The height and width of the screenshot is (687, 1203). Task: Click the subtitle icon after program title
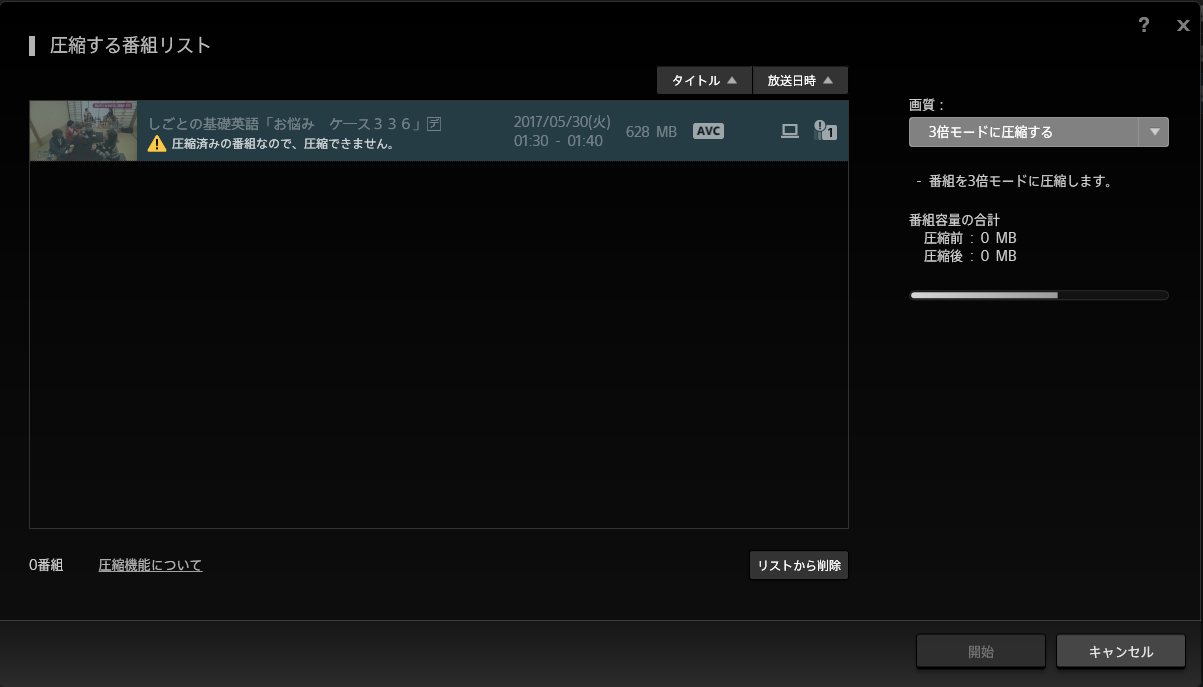coord(434,123)
